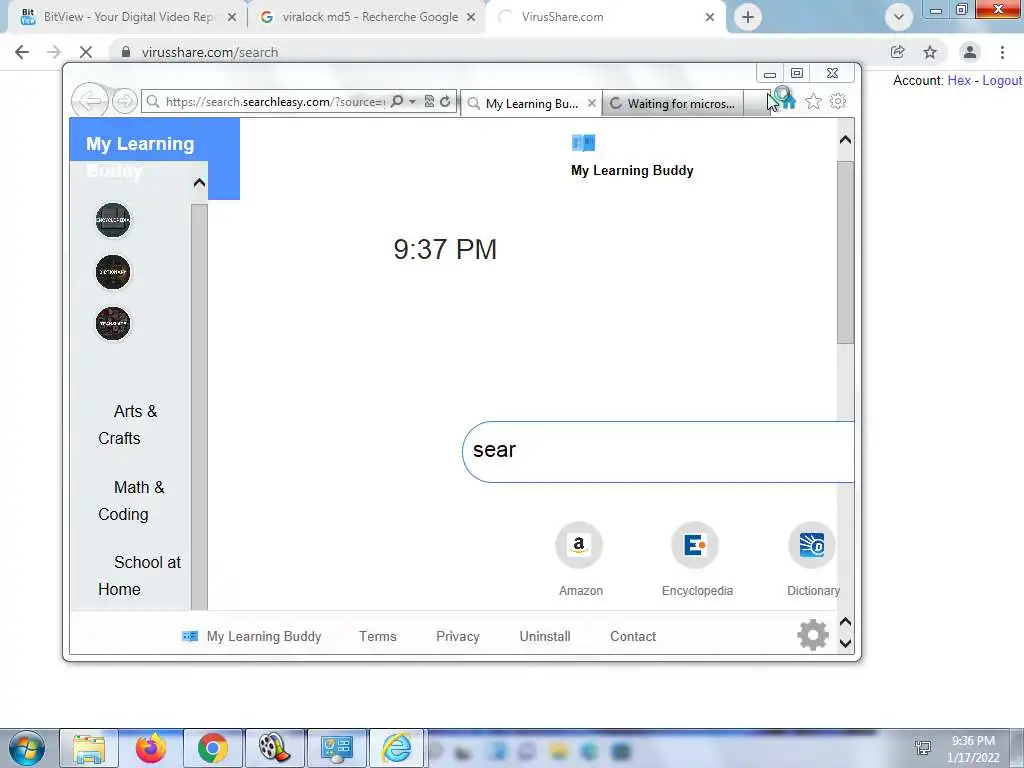Click Chrome back arrow
The width and height of the screenshot is (1024, 768).
pos(22,52)
